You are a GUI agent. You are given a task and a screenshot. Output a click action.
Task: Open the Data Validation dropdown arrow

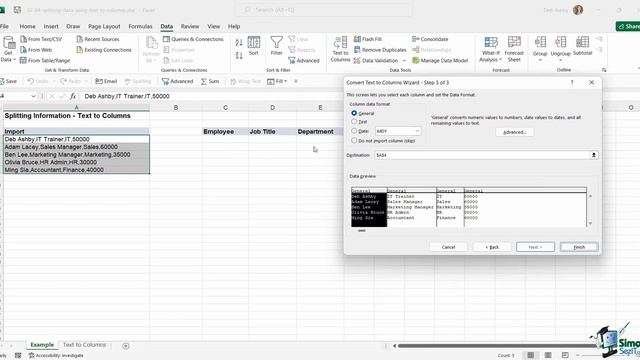click(x=404, y=60)
